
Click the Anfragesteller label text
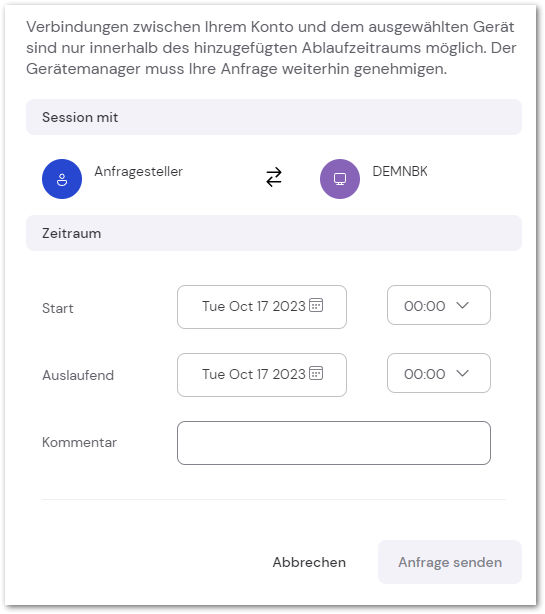point(139,172)
